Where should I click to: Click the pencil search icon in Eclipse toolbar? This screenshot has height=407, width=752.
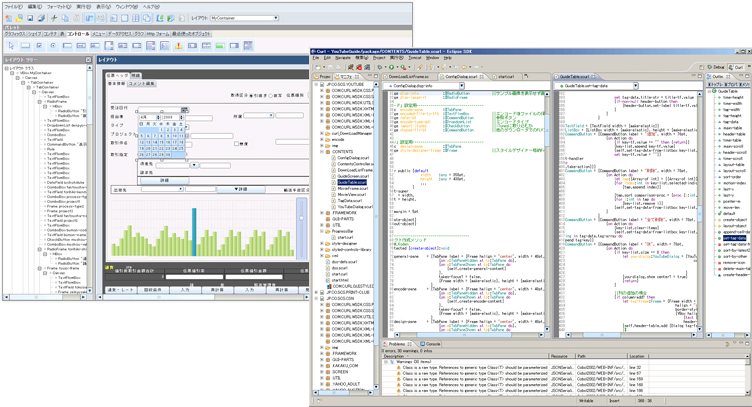[420, 67]
